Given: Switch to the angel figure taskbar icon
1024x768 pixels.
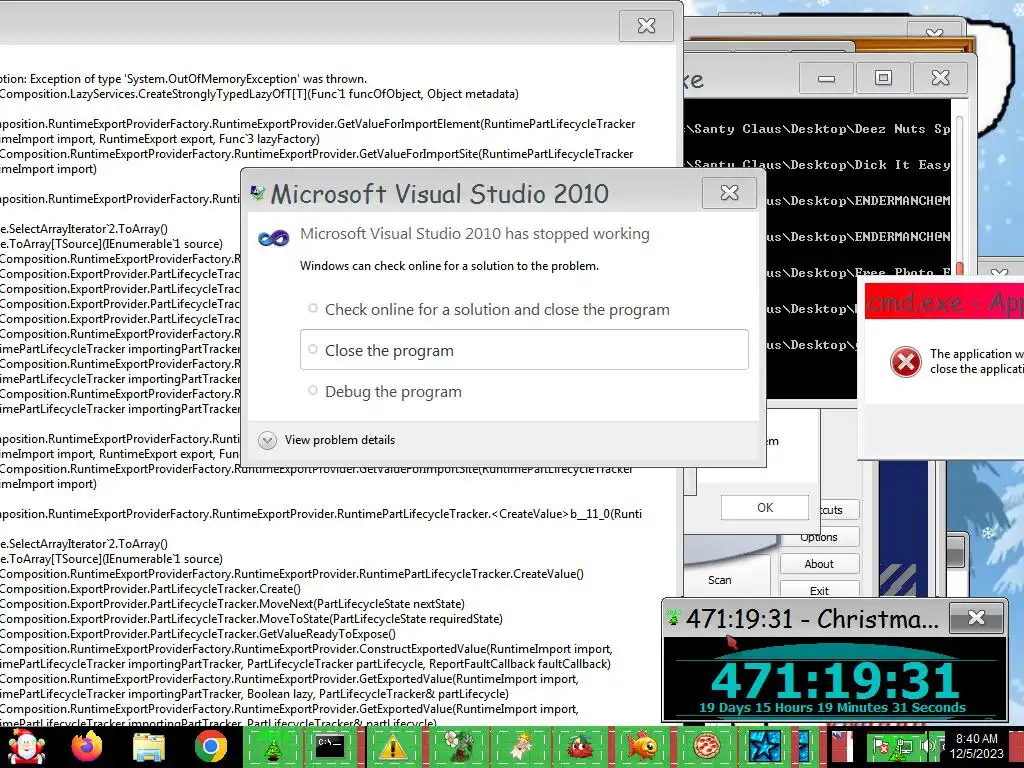Looking at the screenshot, I should coord(520,746).
